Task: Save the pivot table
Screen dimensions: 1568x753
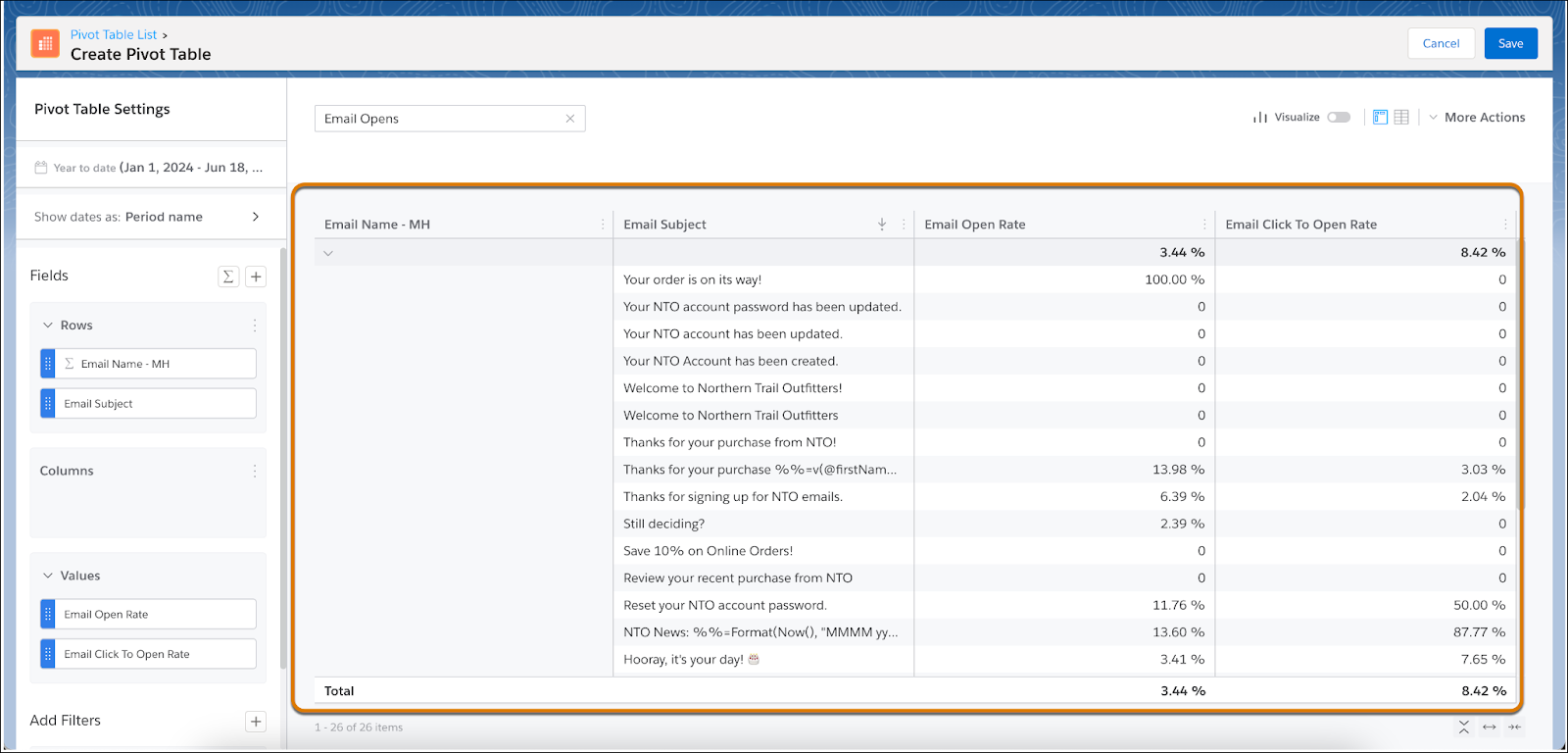Action: coord(1511,43)
